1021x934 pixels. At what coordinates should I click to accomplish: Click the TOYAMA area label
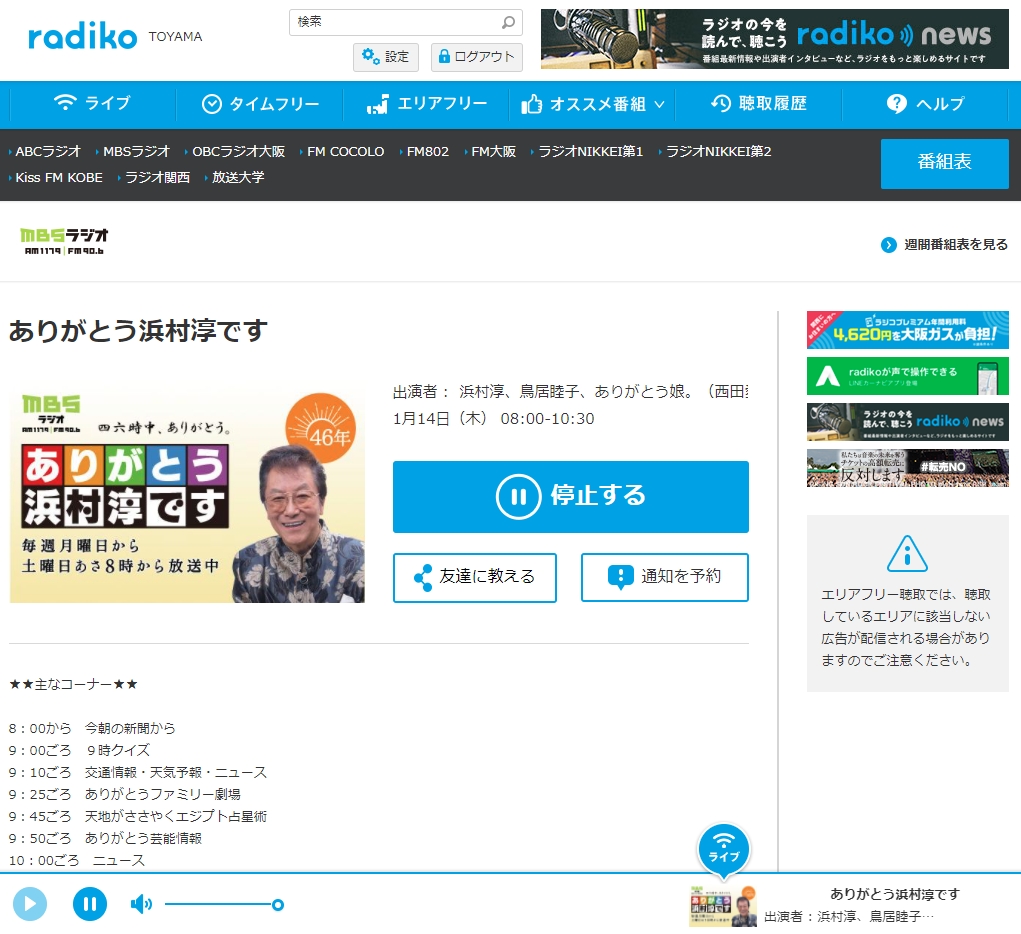pyautogui.click(x=175, y=36)
